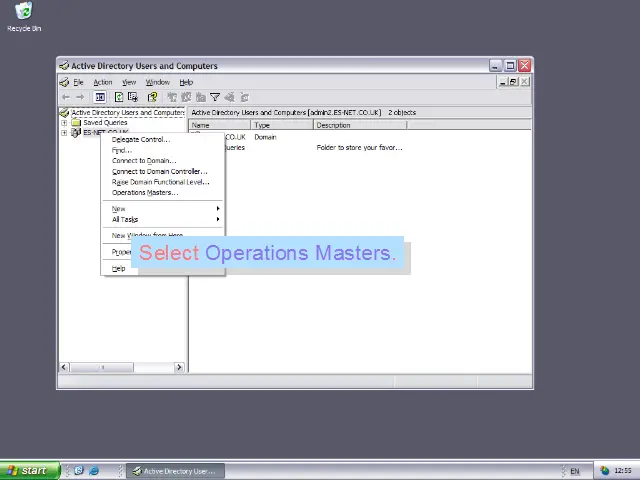Click the Forward arrow toolbar icon

click(x=80, y=97)
